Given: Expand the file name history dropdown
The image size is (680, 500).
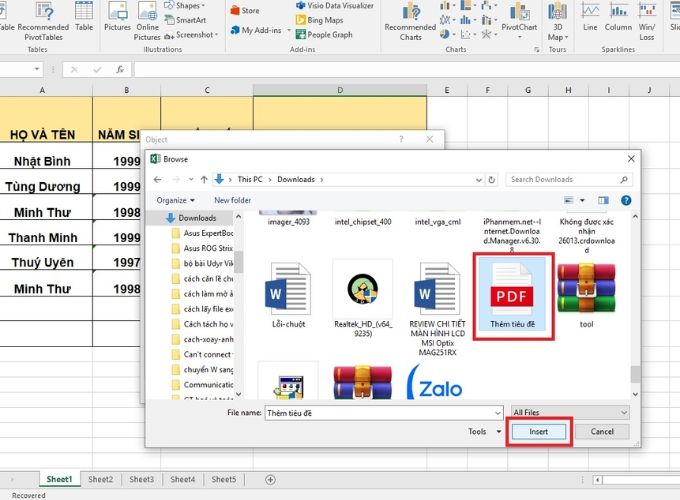Looking at the screenshot, I should coord(497,413).
